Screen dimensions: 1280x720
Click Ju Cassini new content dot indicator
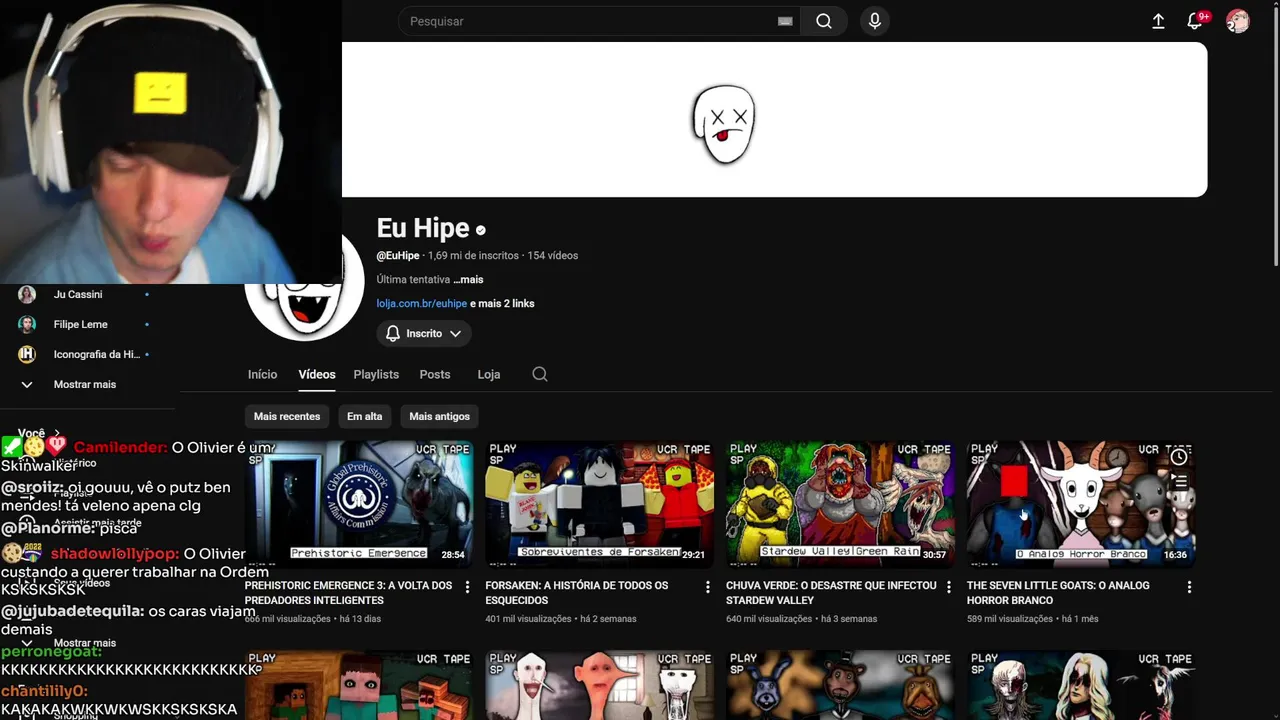147,294
